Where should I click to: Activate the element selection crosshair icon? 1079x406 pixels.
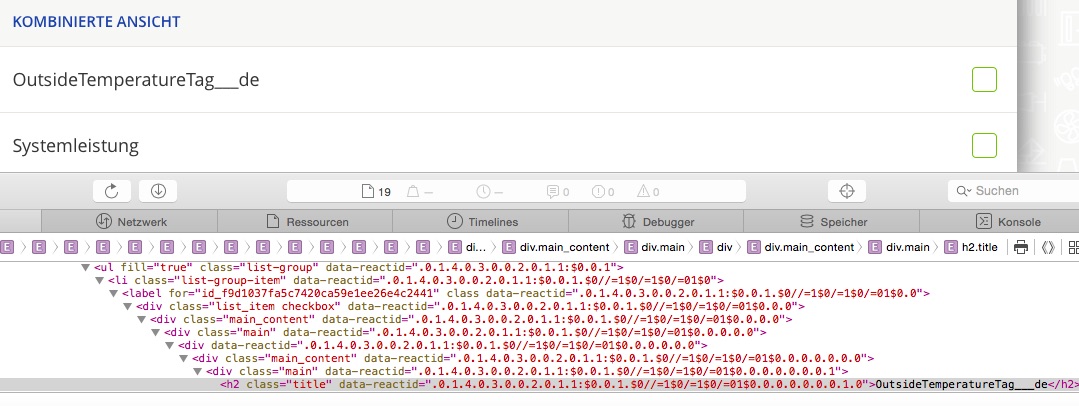[x=847, y=191]
